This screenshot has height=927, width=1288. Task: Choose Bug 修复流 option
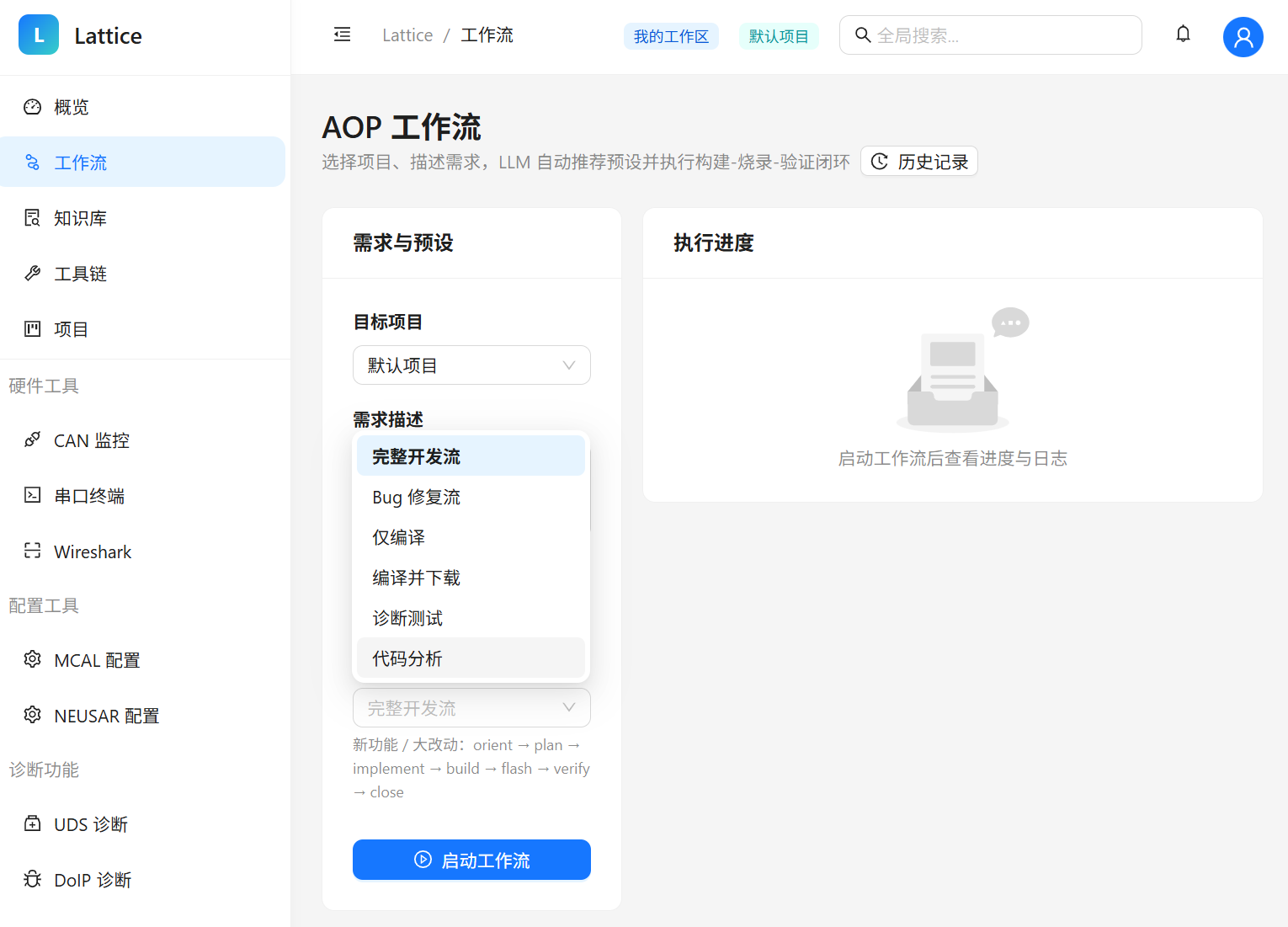pos(471,497)
